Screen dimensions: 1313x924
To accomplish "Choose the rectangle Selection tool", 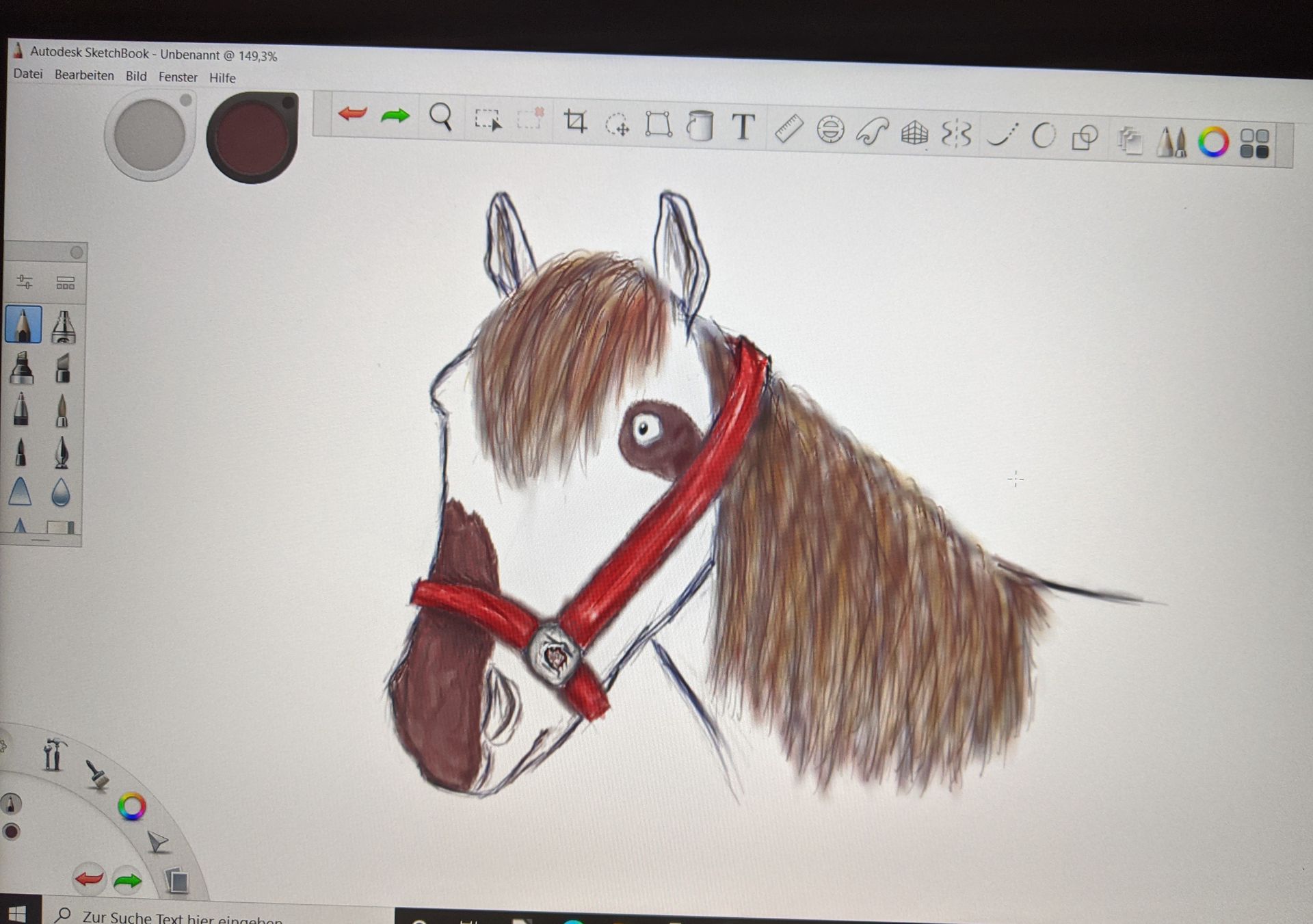I will tap(488, 120).
